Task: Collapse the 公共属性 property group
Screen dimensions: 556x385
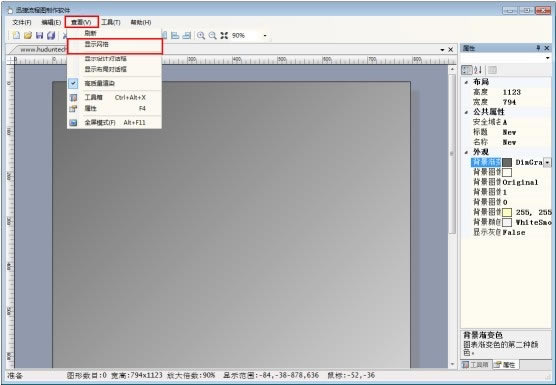Action: pyautogui.click(x=466, y=112)
